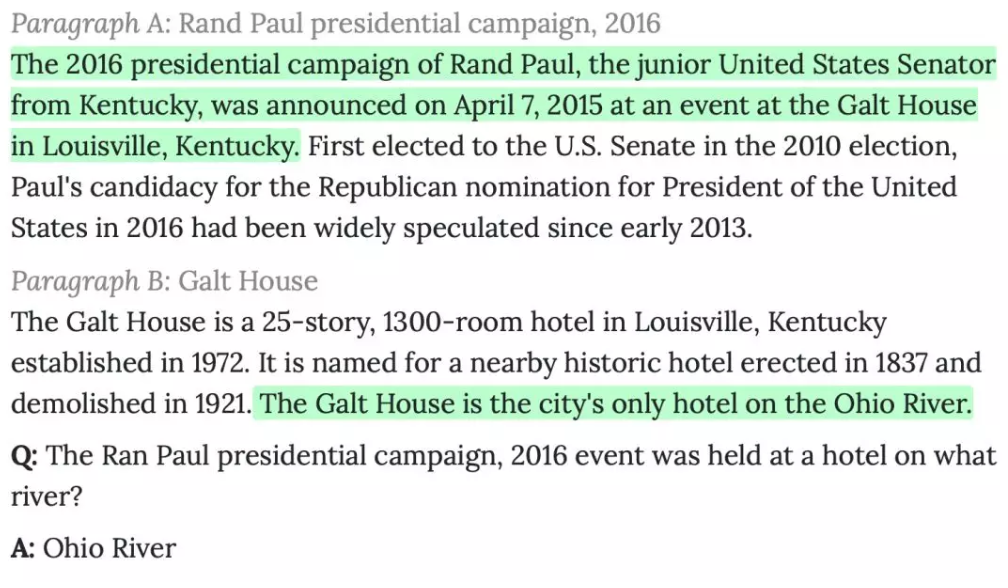Click the word 'river?' ending the question
This screenshot has height=588, width=1008.
point(47,497)
